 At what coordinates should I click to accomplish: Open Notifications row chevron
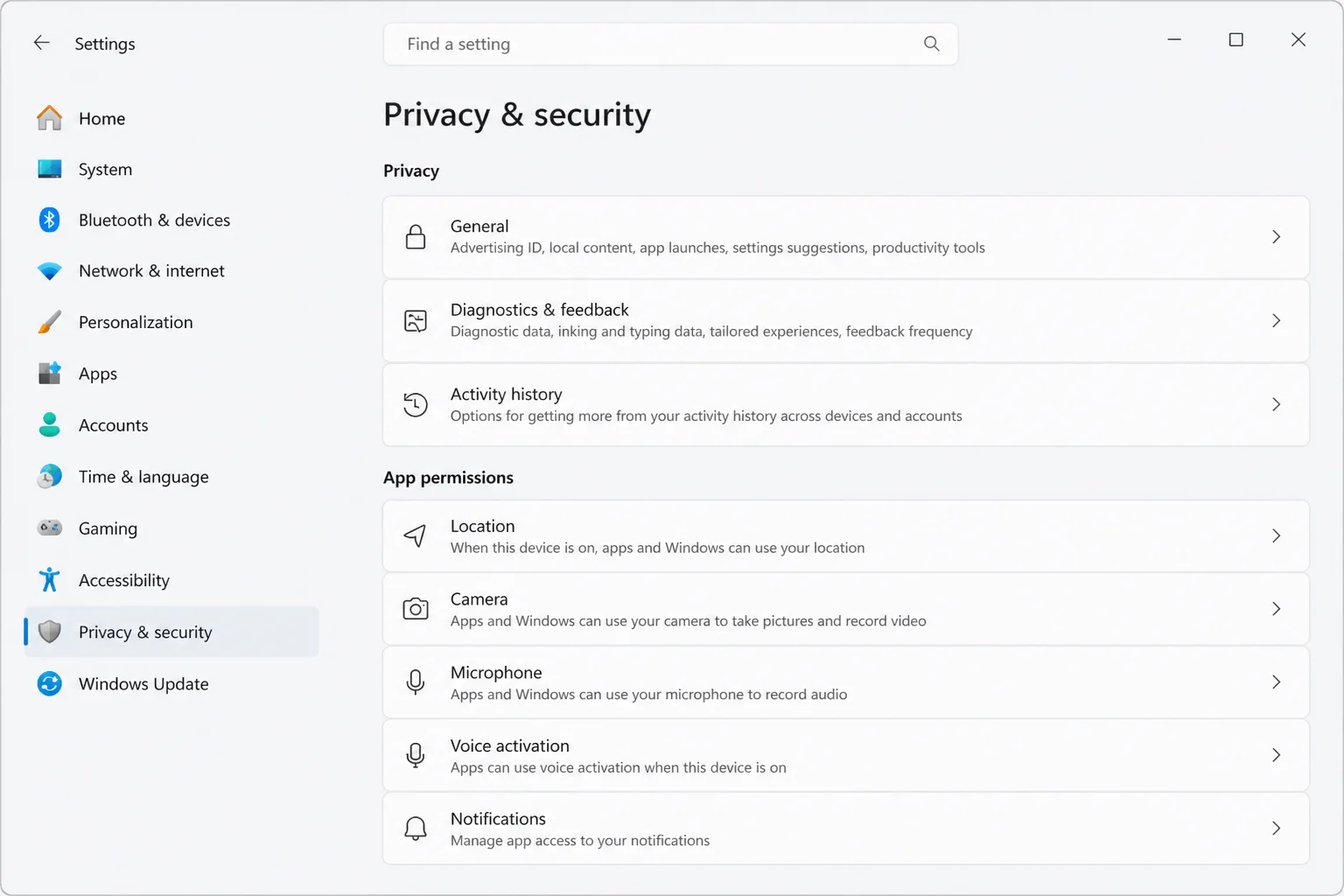point(1276,829)
